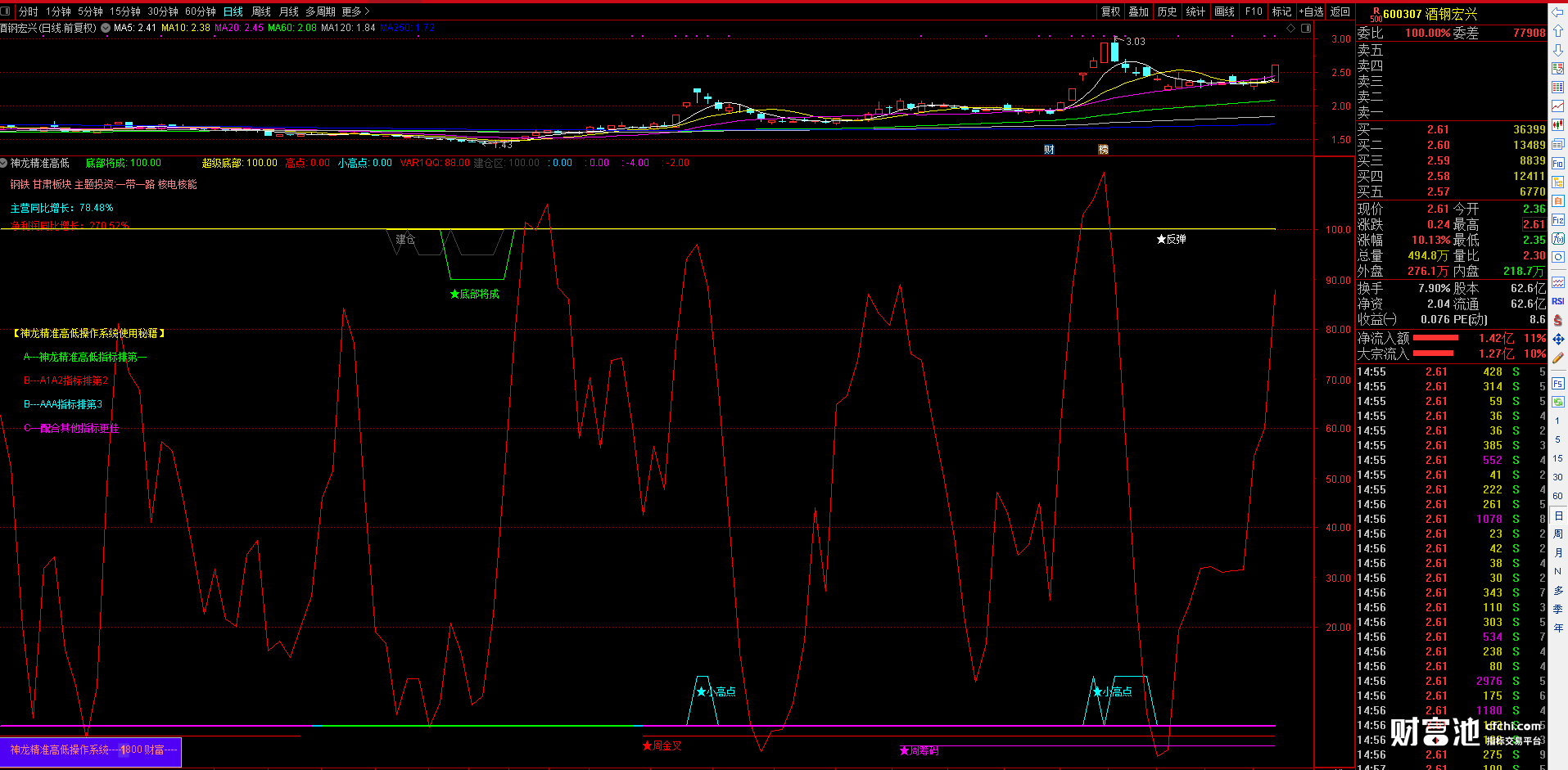This screenshot has width=1568, height=770.
Task: Open the 统计 statistics button
Action: coord(1195,11)
